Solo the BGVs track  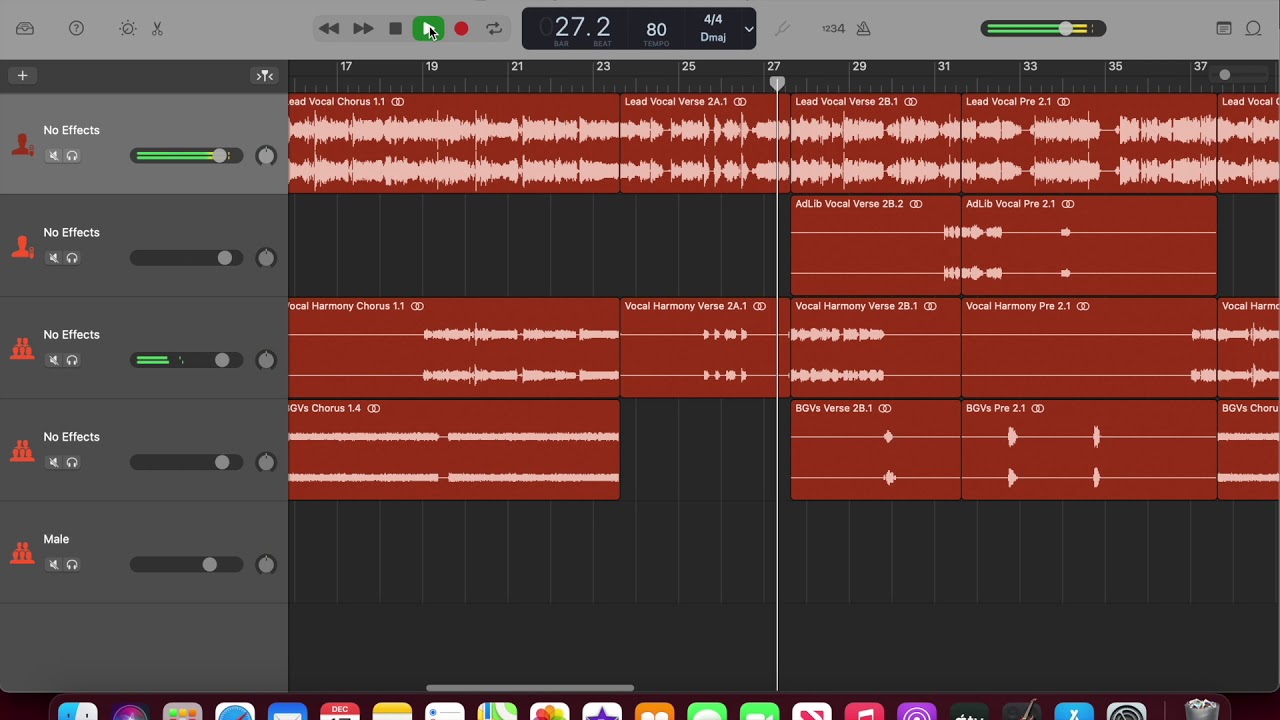(x=72, y=462)
